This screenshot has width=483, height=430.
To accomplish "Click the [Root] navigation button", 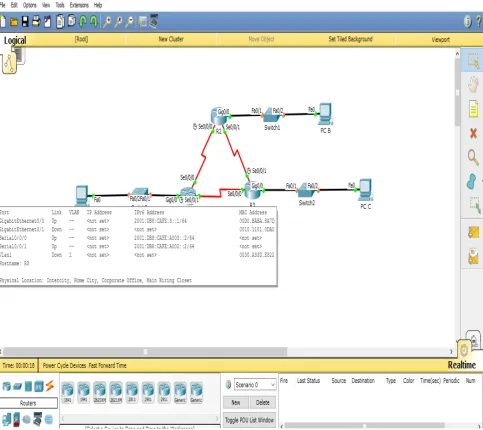I will pos(81,39).
